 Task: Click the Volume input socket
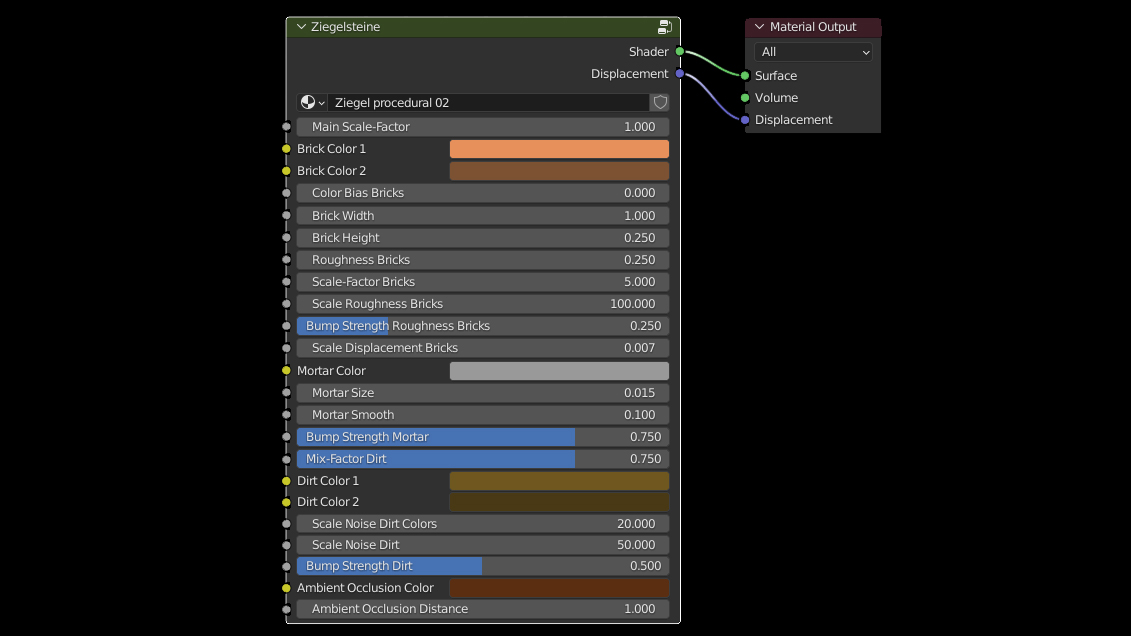745,98
